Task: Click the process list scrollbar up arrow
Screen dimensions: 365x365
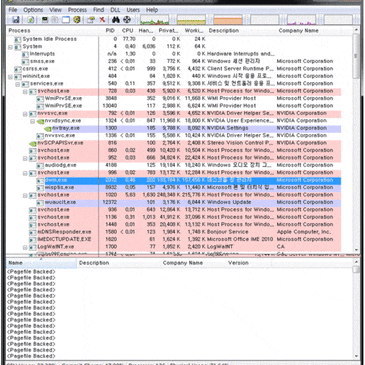Action: (x=356, y=30)
